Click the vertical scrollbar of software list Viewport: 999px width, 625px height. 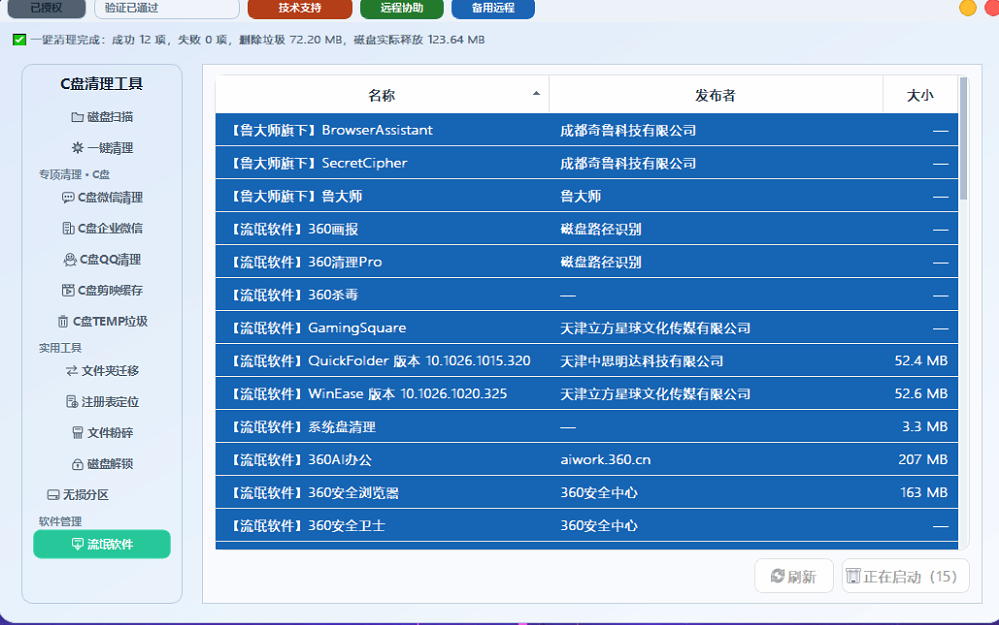tap(963, 138)
